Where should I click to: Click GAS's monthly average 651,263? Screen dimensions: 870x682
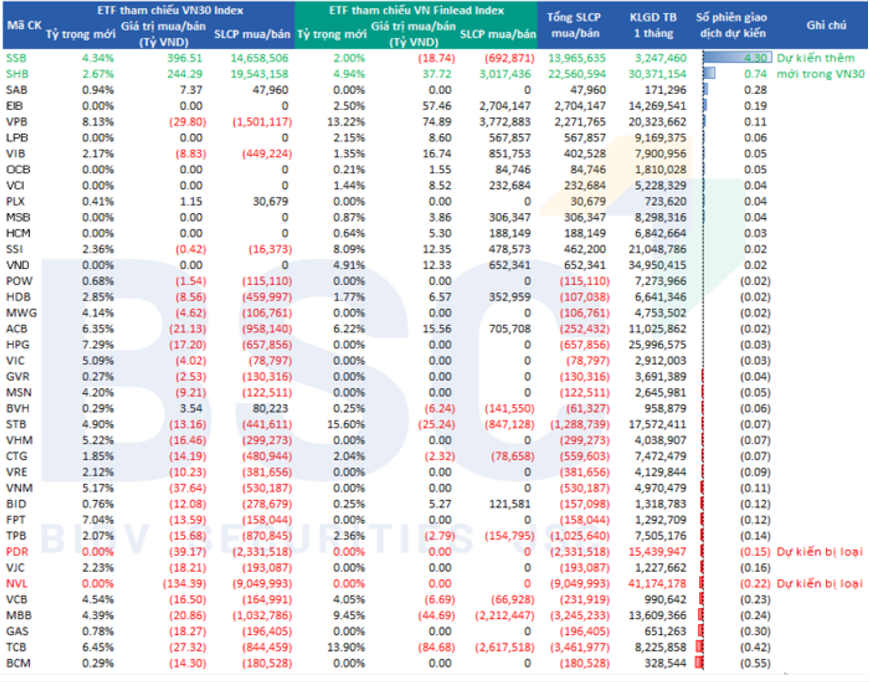664,632
